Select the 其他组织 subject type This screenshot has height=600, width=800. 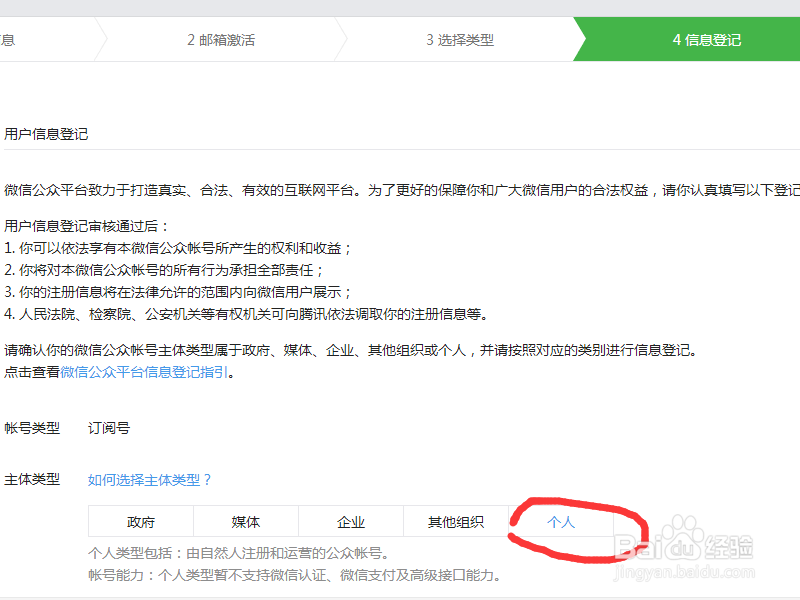pos(456,521)
